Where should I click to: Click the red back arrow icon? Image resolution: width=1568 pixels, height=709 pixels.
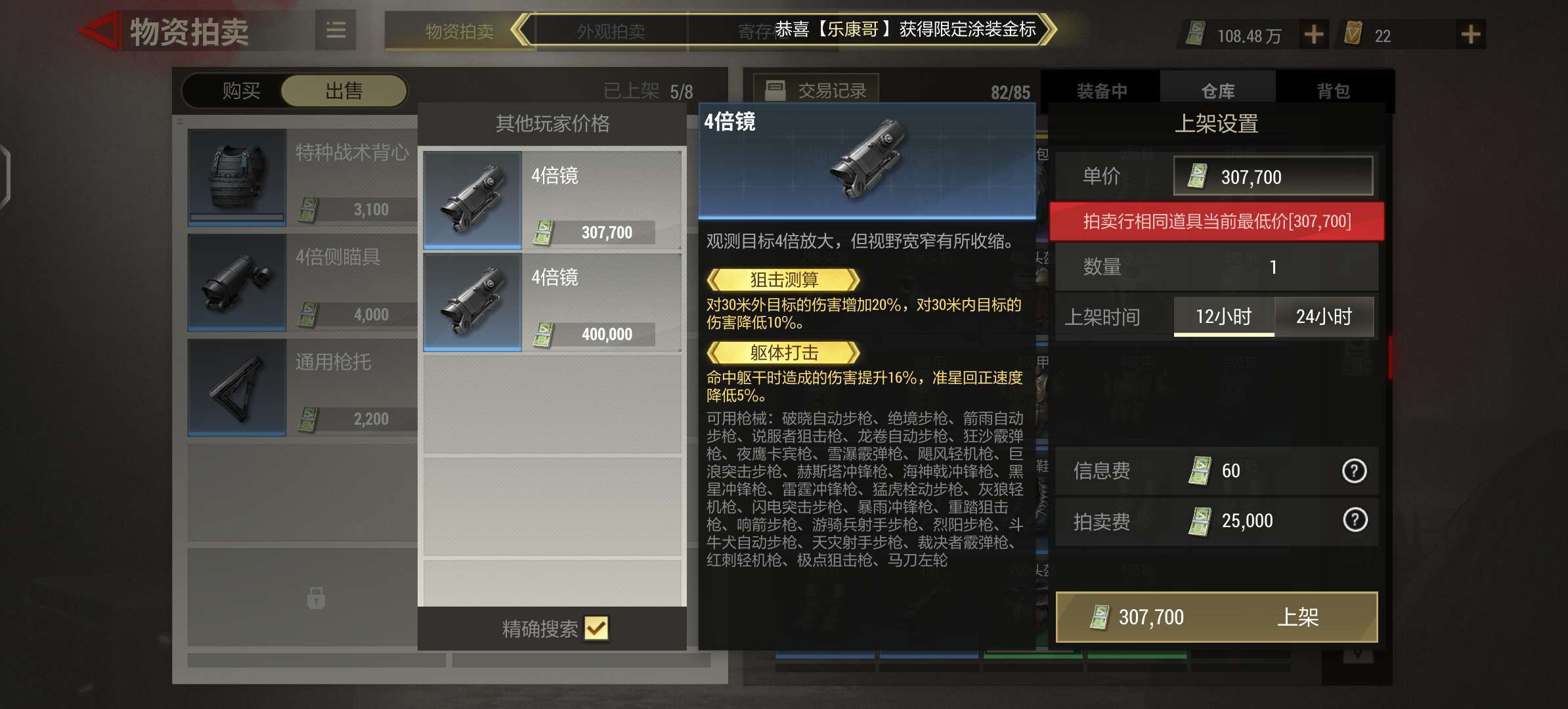point(100,30)
